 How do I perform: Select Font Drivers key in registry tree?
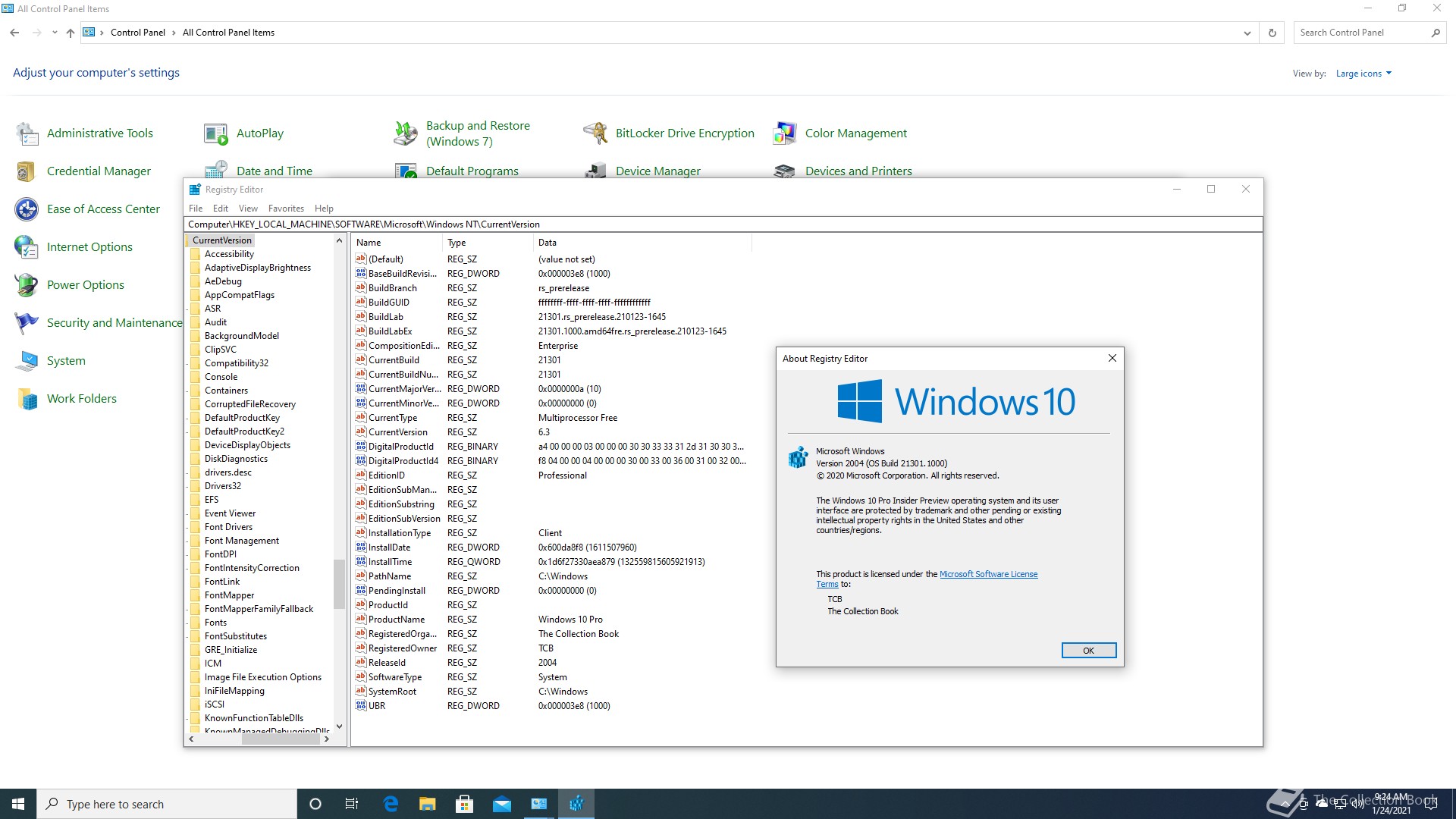coord(228,527)
